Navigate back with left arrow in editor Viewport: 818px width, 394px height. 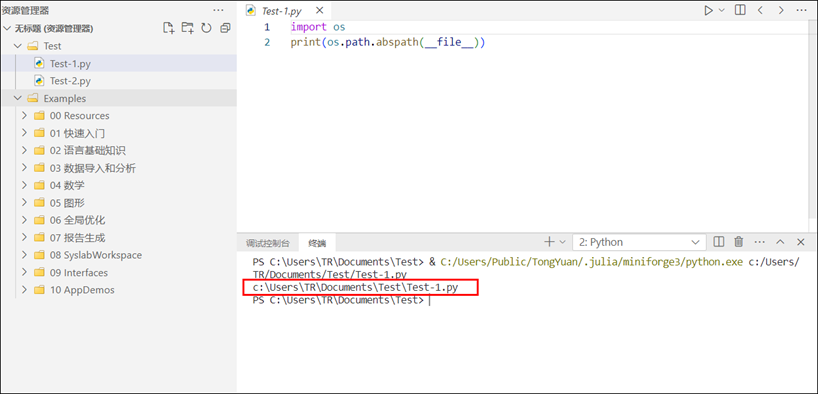pos(760,10)
